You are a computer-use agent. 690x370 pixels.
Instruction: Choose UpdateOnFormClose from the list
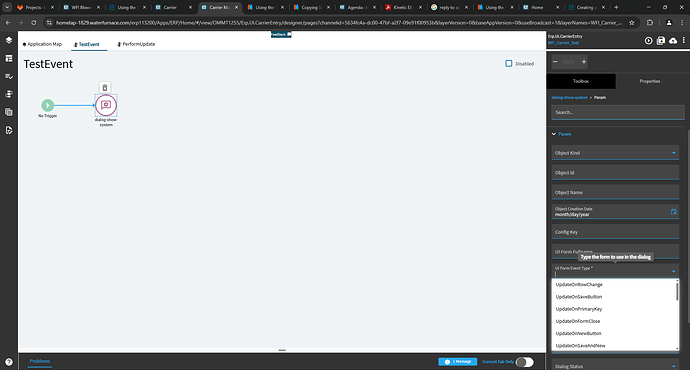(x=614, y=321)
